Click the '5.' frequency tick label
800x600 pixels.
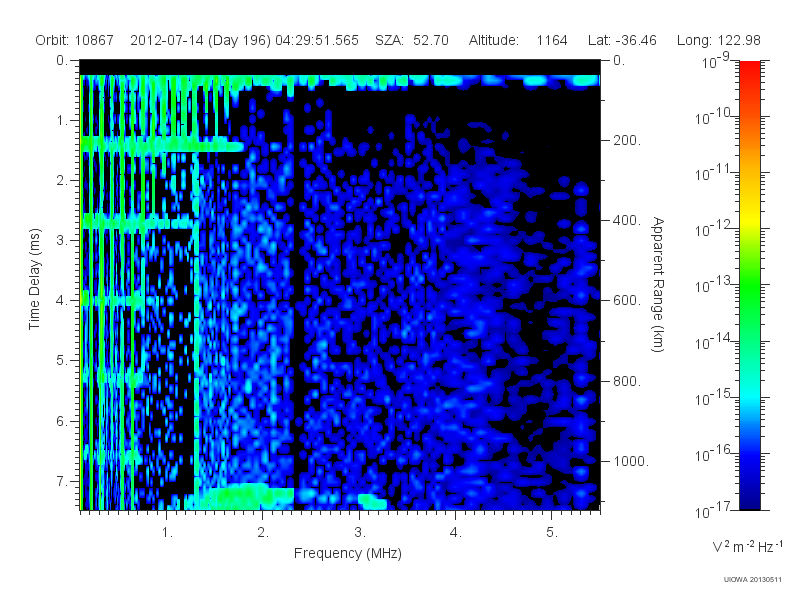point(552,533)
